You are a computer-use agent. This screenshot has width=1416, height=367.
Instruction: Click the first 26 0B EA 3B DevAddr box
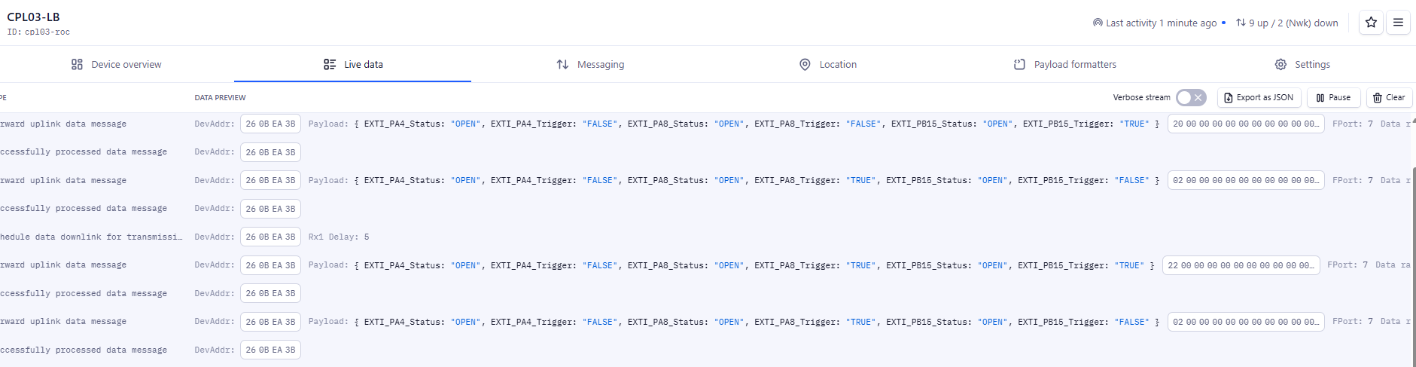tap(271, 124)
